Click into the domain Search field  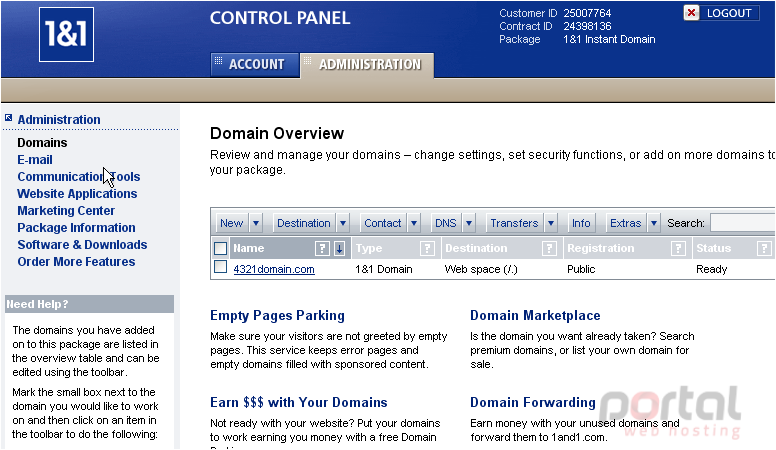pos(742,223)
